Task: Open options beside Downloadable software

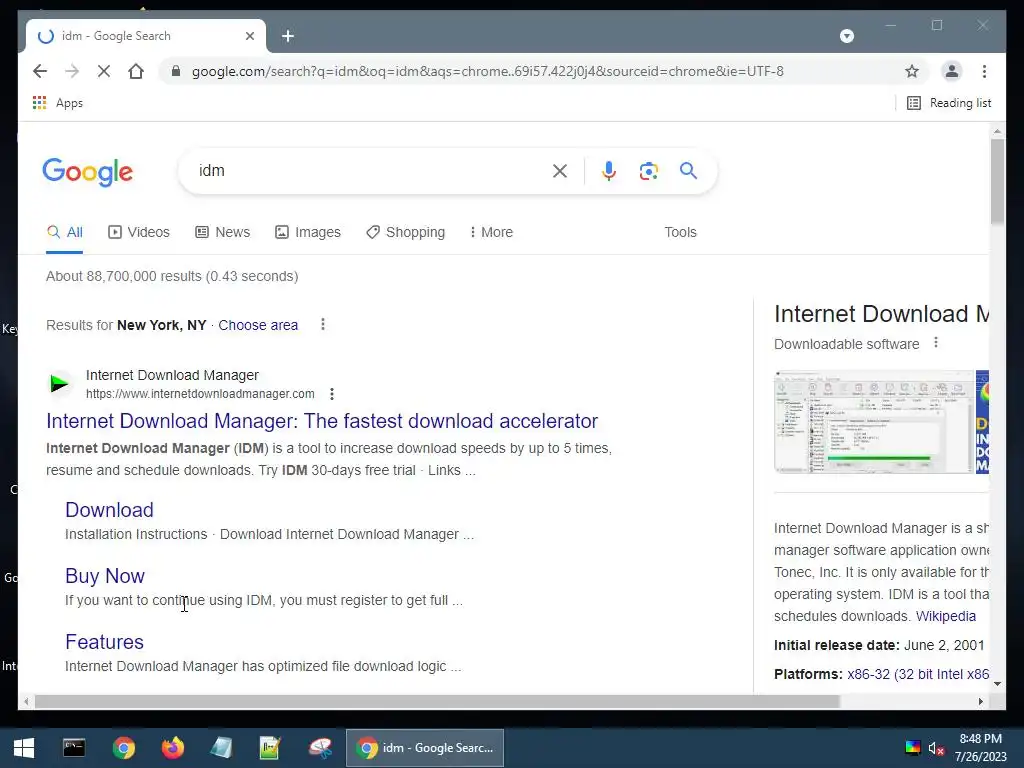Action: click(936, 343)
